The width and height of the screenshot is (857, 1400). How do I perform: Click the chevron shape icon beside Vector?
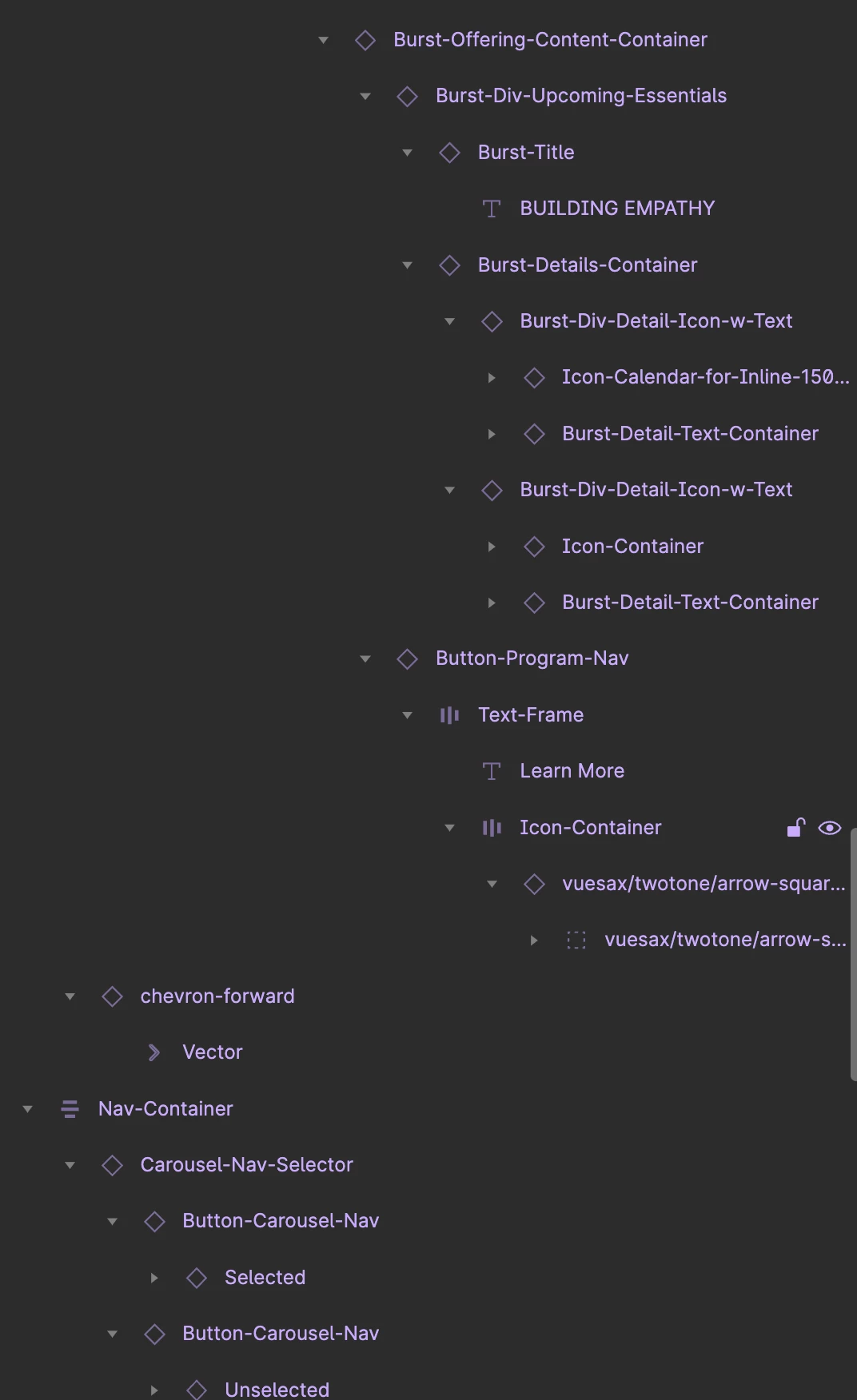pos(154,1052)
